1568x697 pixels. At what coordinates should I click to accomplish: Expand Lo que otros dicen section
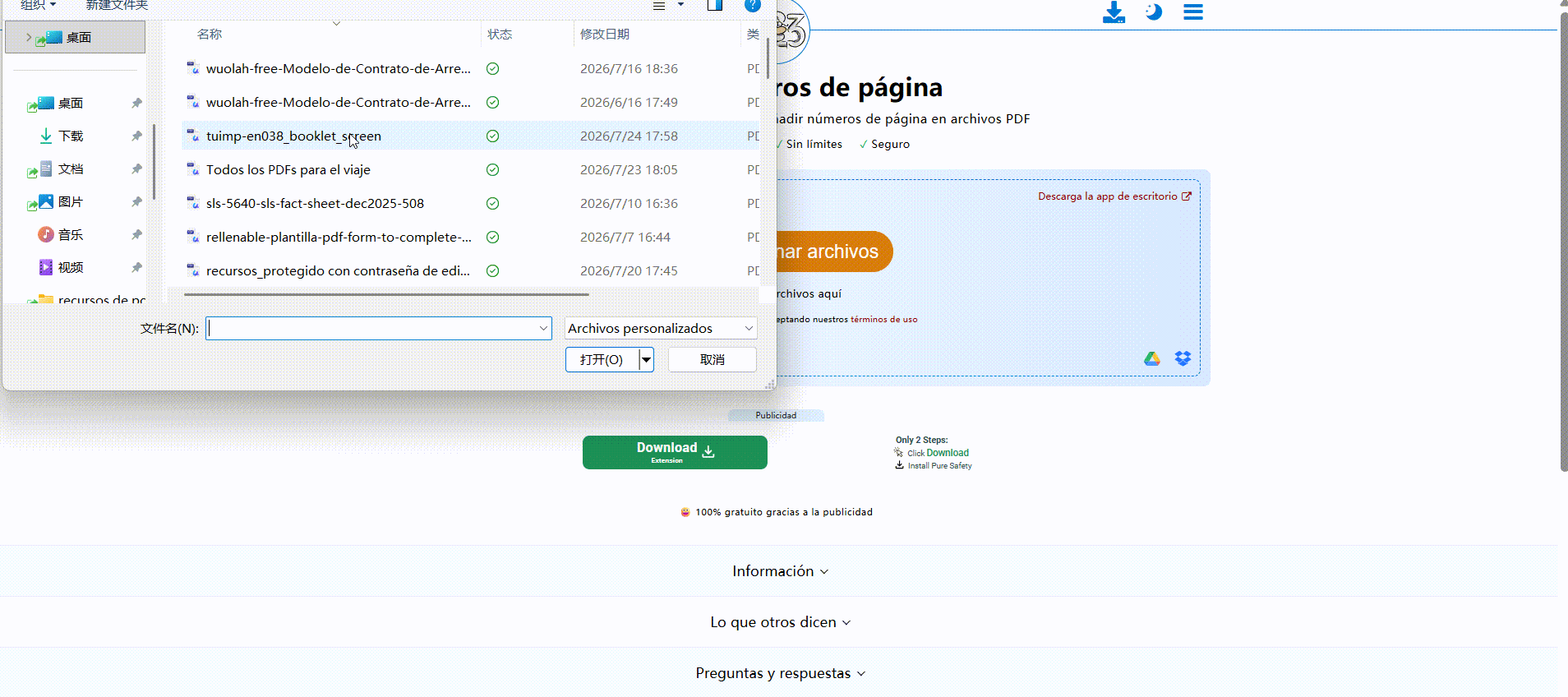pyautogui.click(x=780, y=622)
